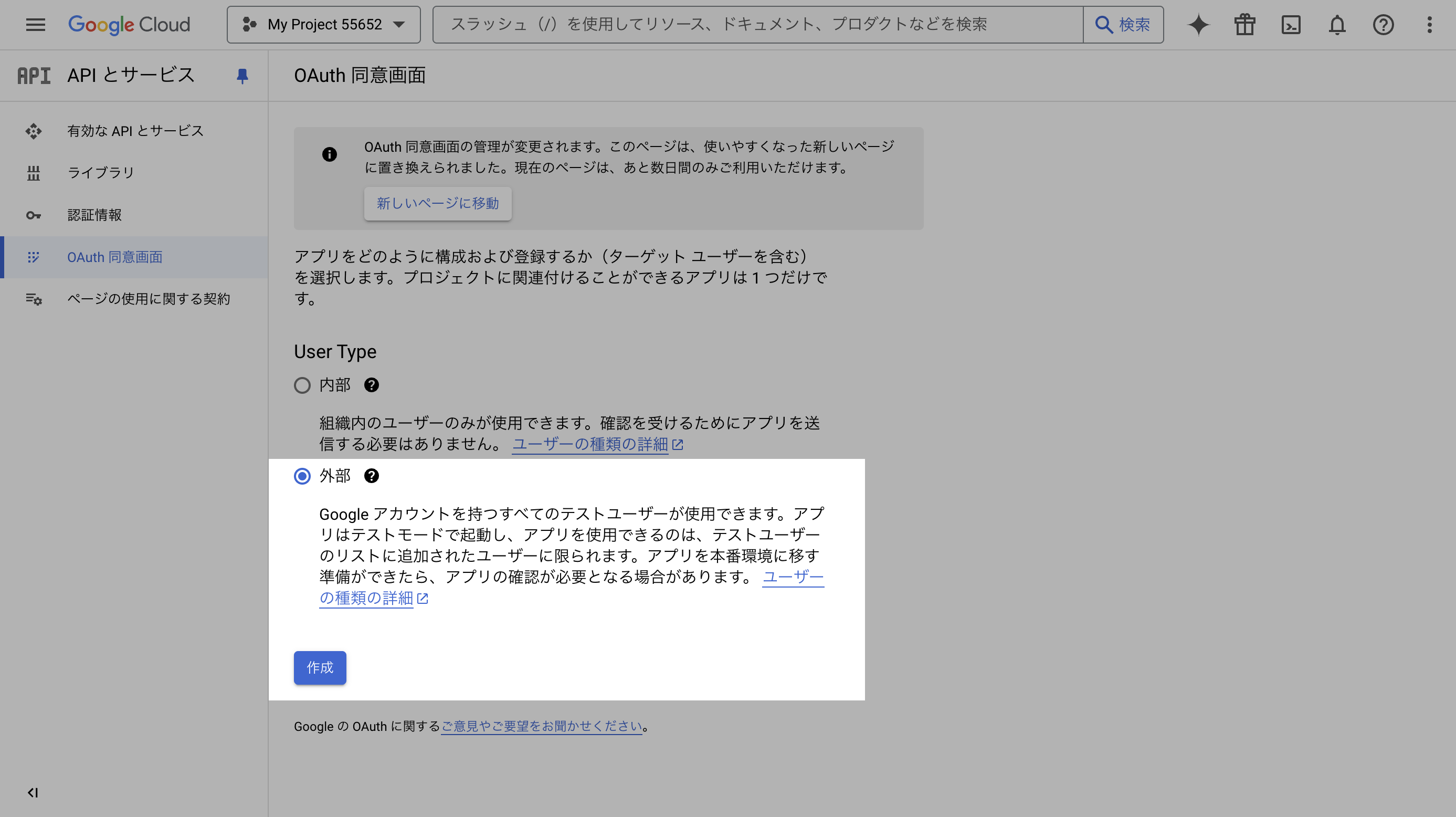Open the hamburger navigation menu
The image size is (1456, 817).
coord(35,24)
